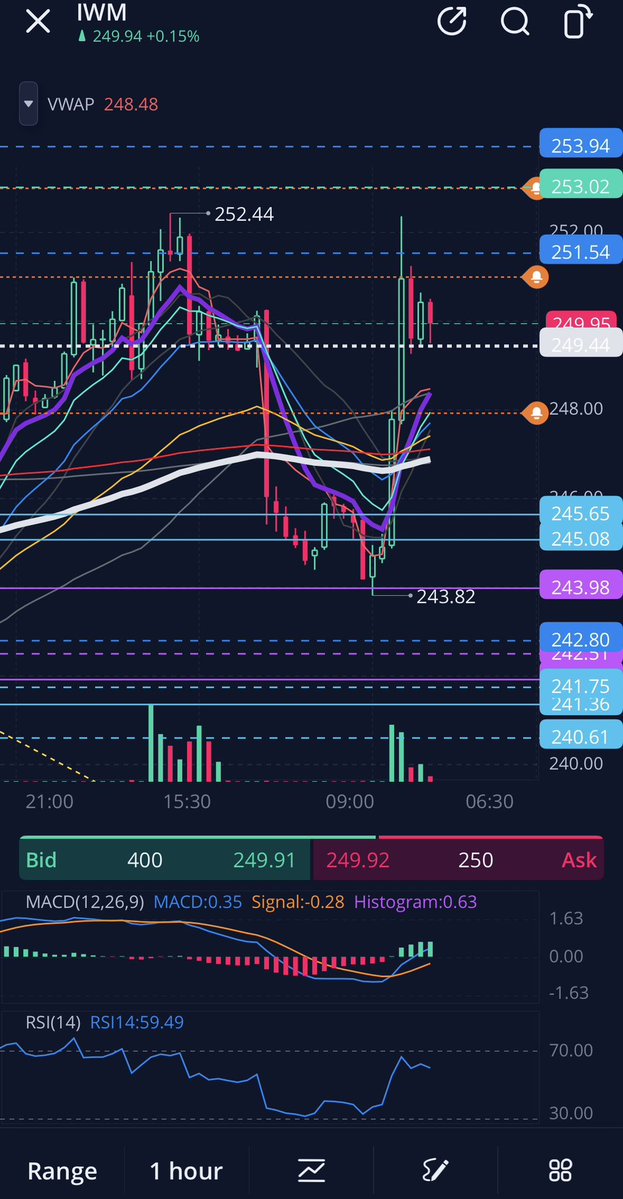
Task: Tap the search magnifier icon
Action: click(515, 21)
